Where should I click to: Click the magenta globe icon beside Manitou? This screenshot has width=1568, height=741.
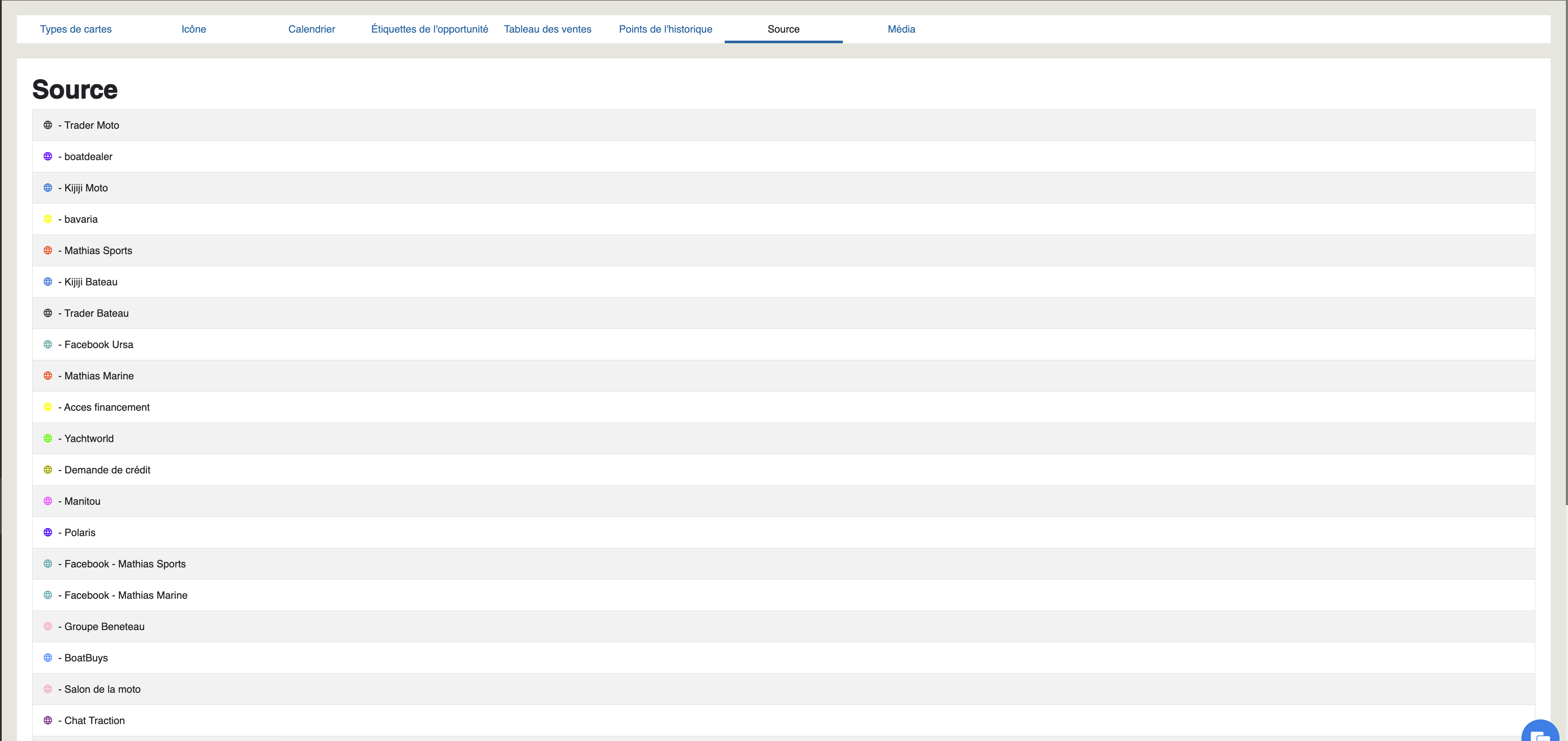47,500
